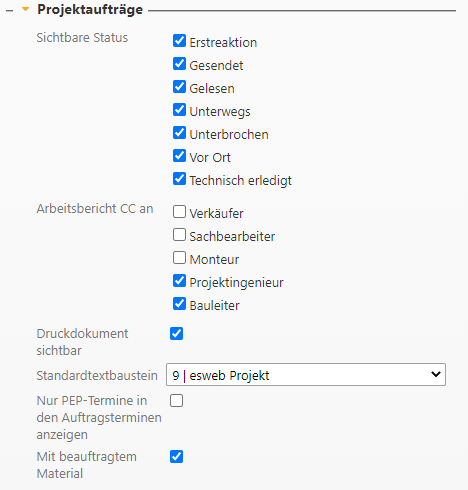
Task: Disable Technisch erledigt status
Action: (179, 179)
